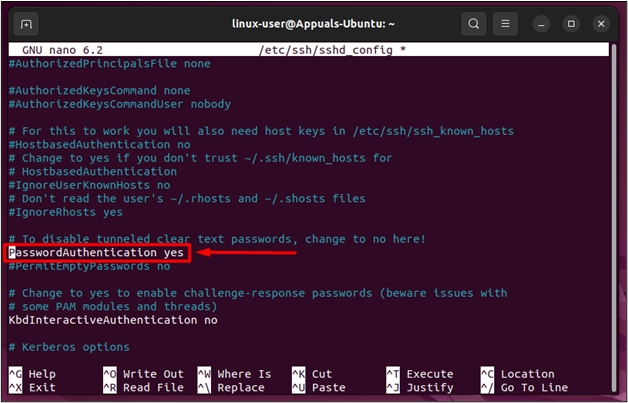Click the 'Change to yes if you don't trust' comment
The image size is (628, 403).
tap(201, 158)
